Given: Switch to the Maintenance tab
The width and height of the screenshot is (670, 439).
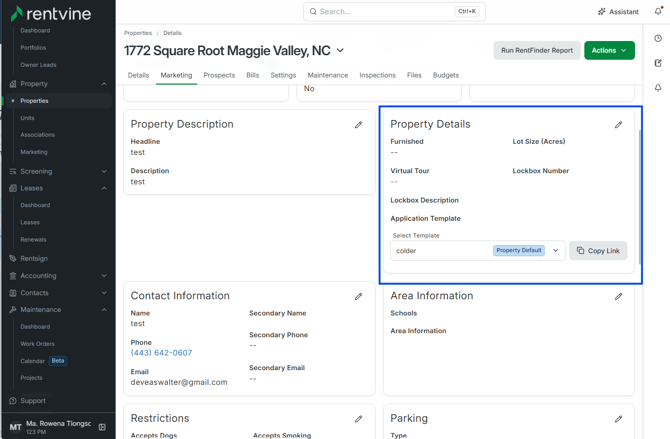Looking at the screenshot, I should [328, 75].
